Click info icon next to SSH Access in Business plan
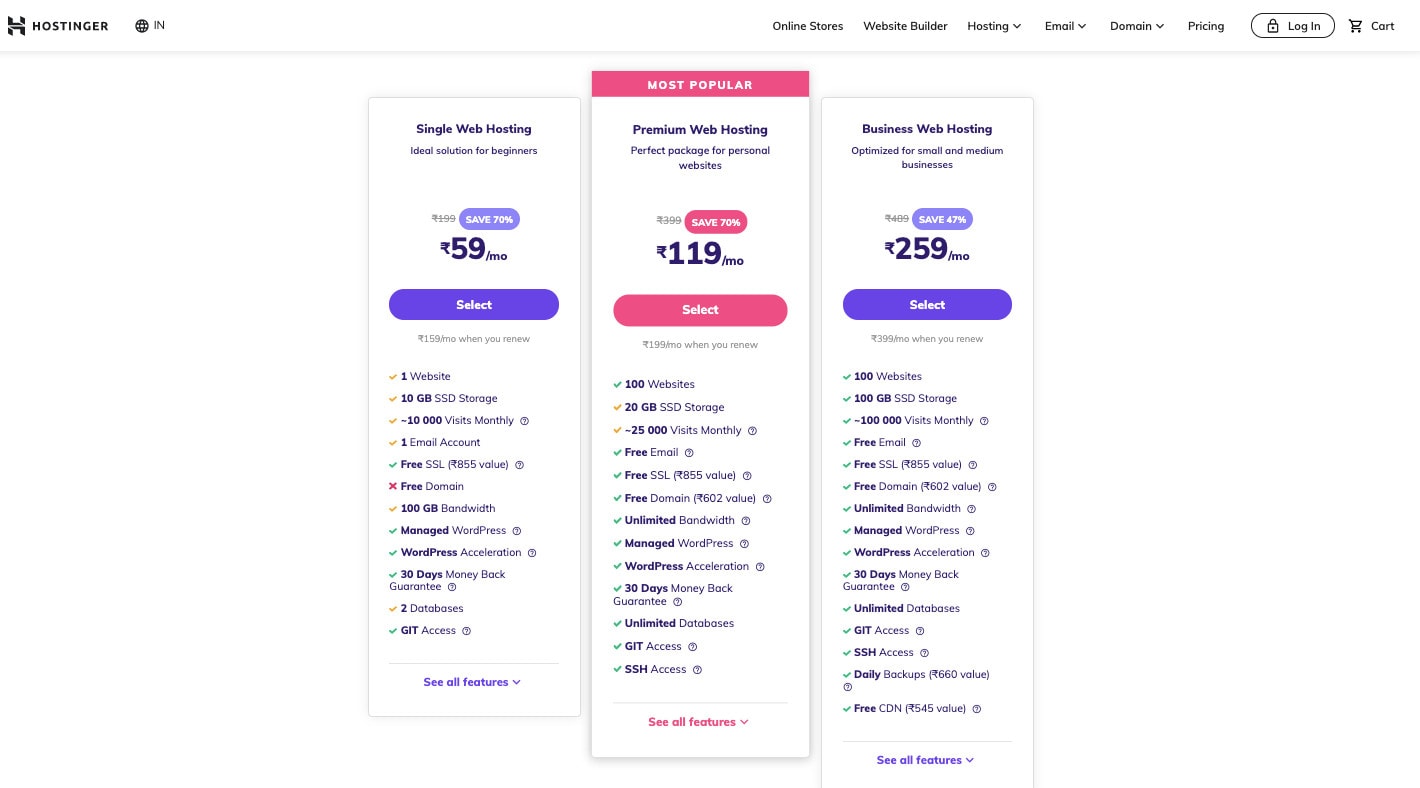This screenshot has height=788, width=1420. point(924,652)
